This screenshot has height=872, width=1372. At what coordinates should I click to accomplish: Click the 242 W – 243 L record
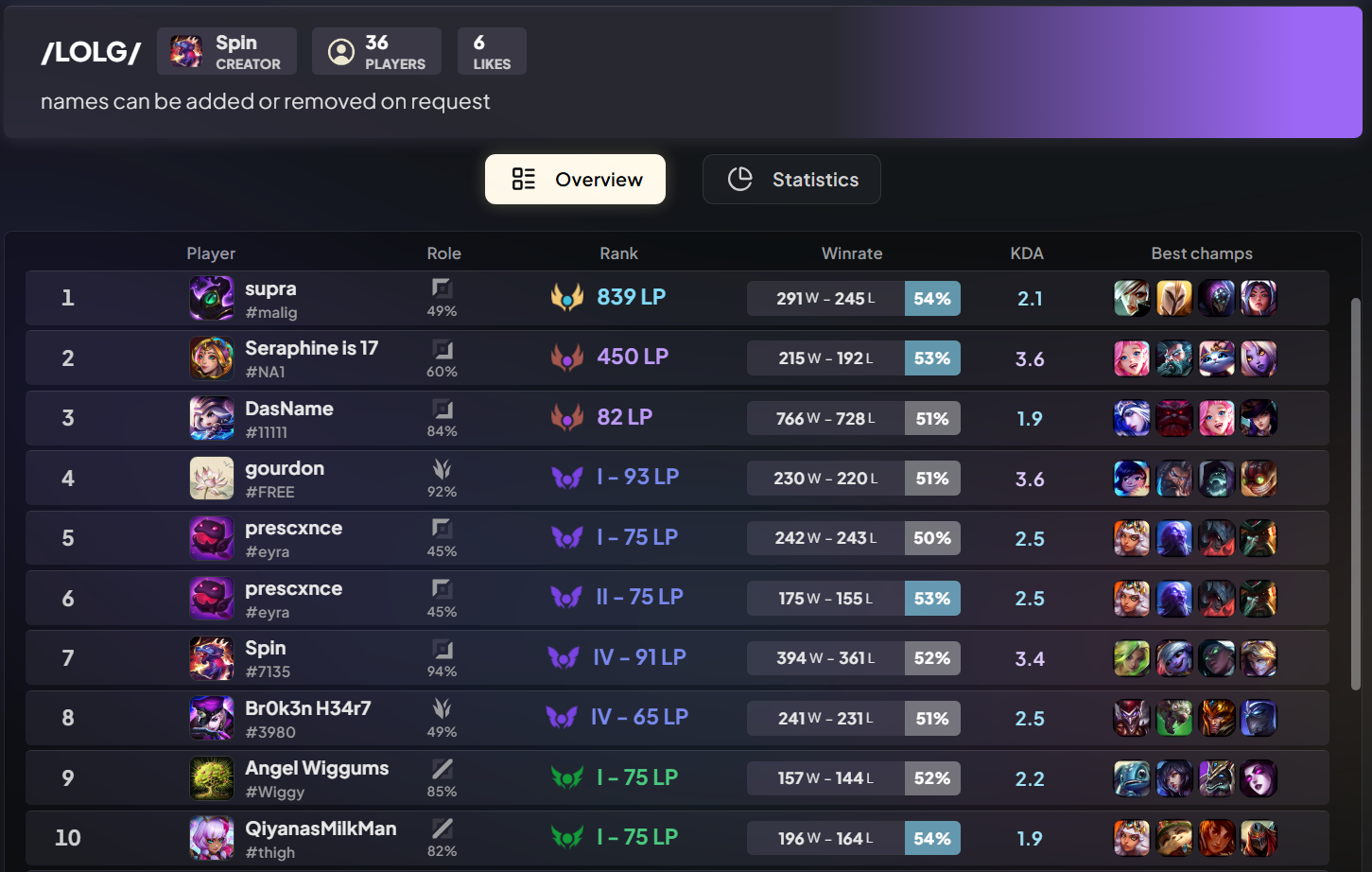click(825, 538)
